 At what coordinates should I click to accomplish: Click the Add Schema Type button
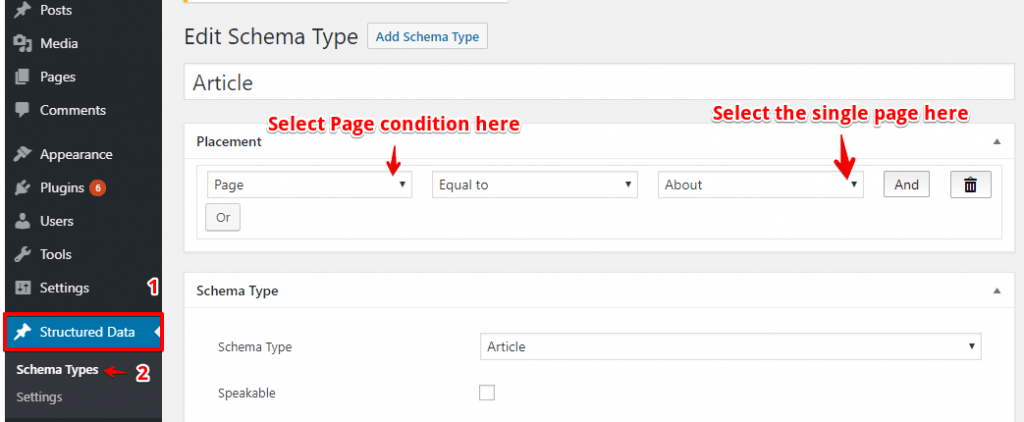pos(428,37)
